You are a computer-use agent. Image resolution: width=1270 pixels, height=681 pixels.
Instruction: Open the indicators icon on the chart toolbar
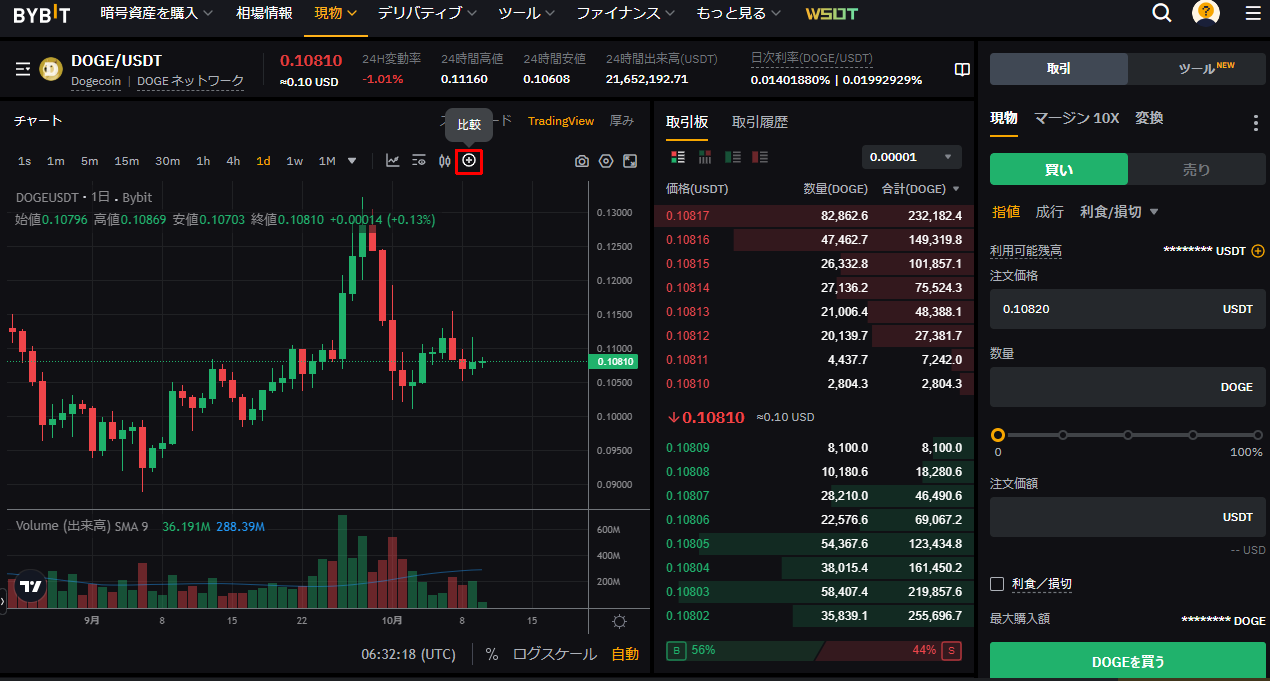coord(392,160)
